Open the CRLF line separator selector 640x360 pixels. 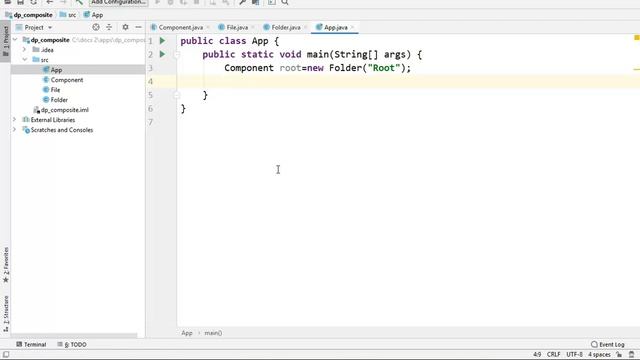(553, 355)
